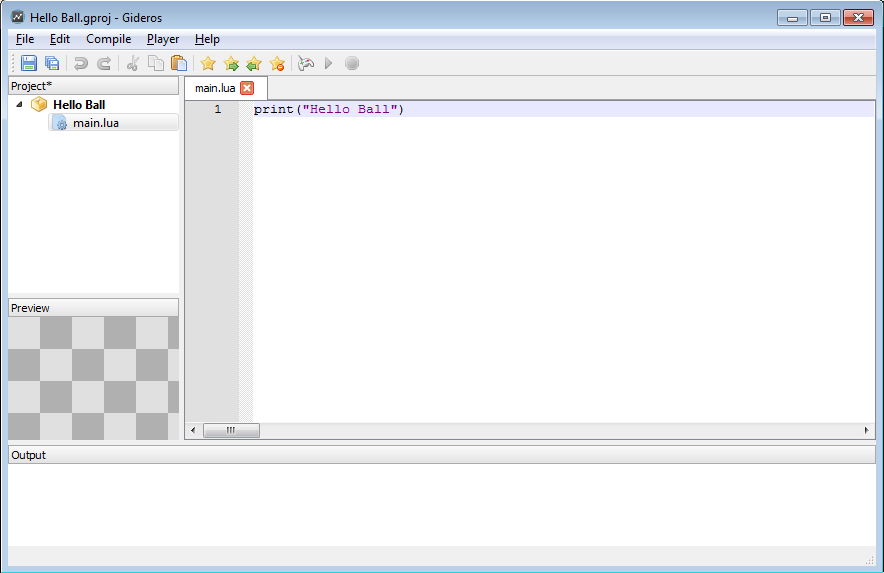Click the horizontal scrollbar thumb

tap(231, 430)
